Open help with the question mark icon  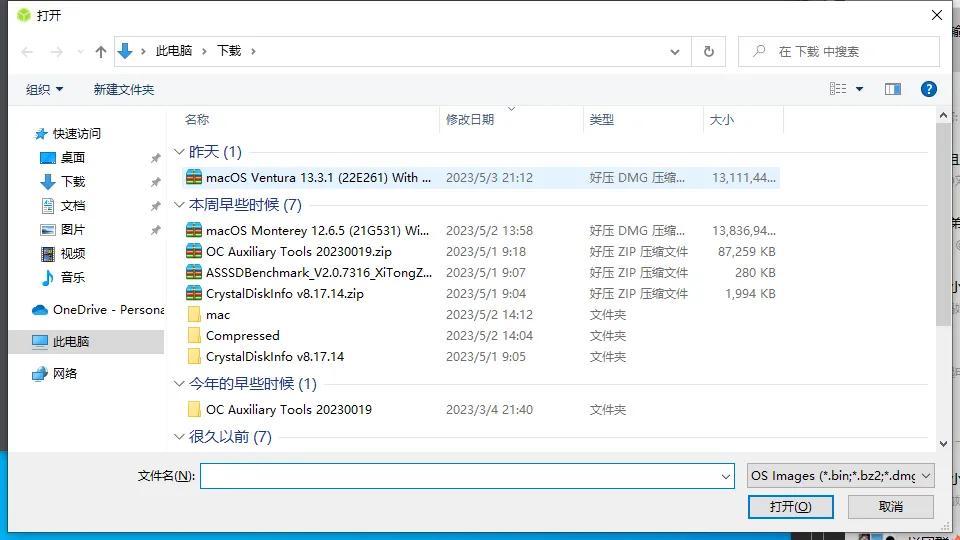tap(928, 89)
